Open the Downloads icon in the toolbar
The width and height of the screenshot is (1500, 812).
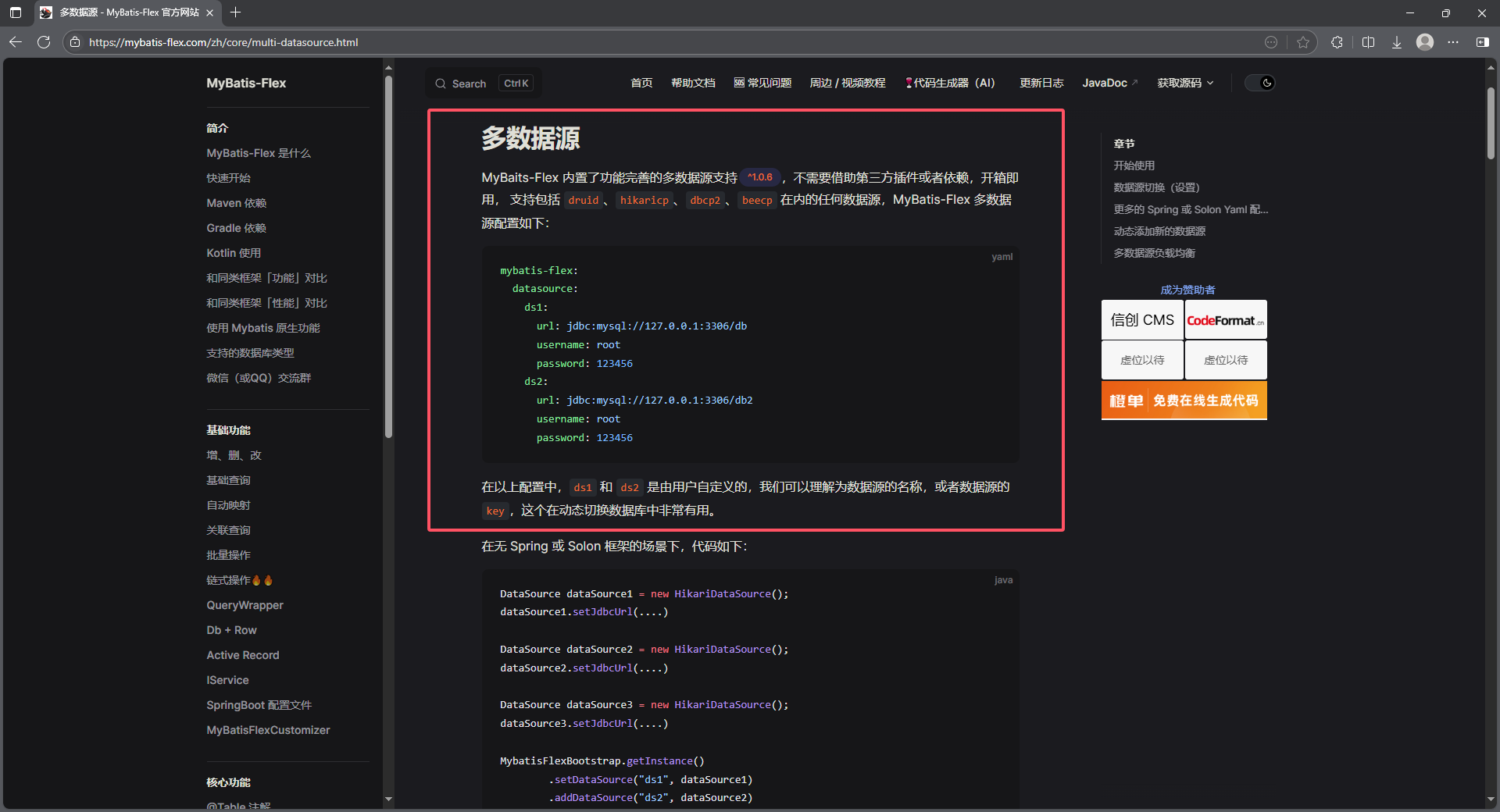[1396, 42]
